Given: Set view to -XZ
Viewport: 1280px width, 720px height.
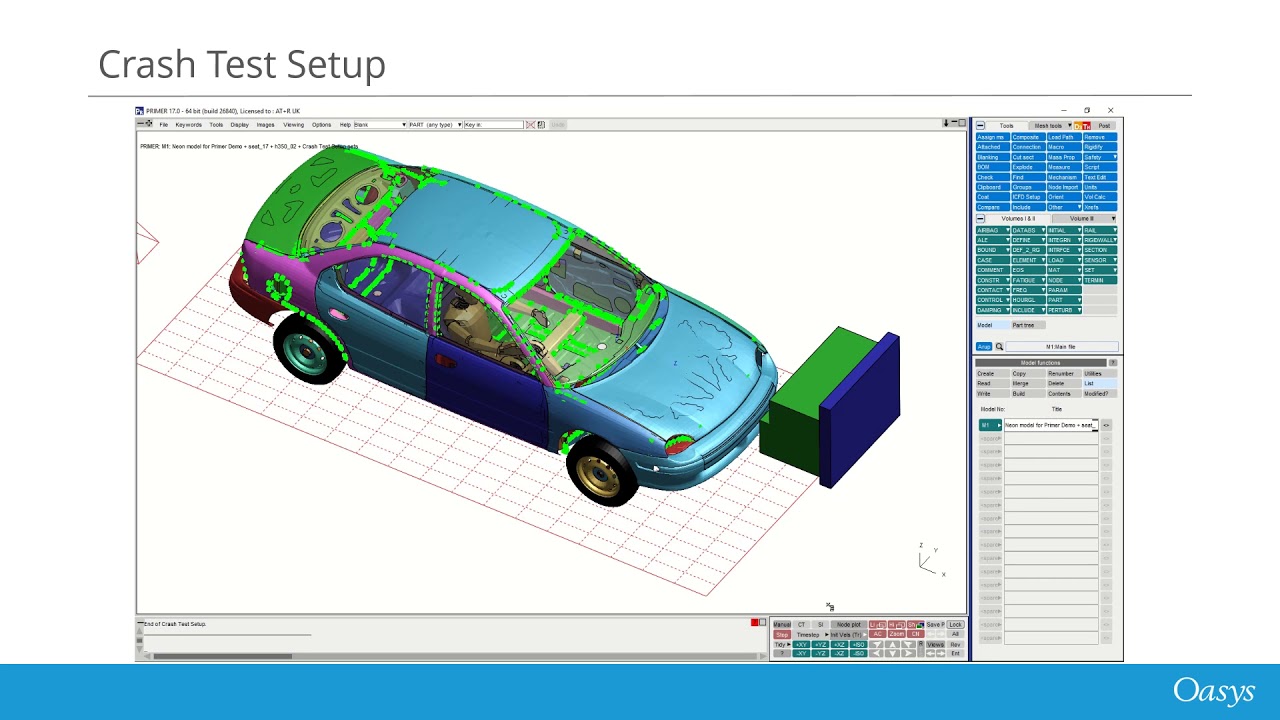Looking at the screenshot, I should (839, 654).
